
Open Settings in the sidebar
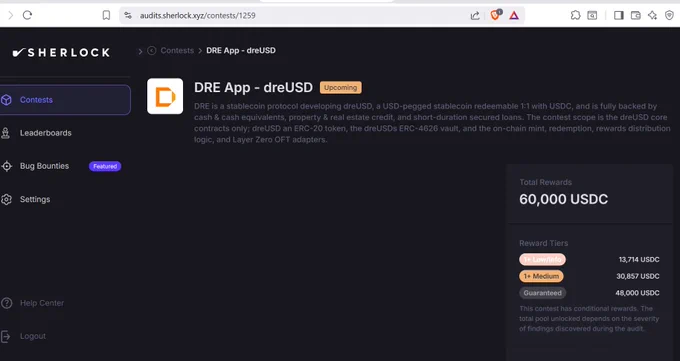click(35, 199)
